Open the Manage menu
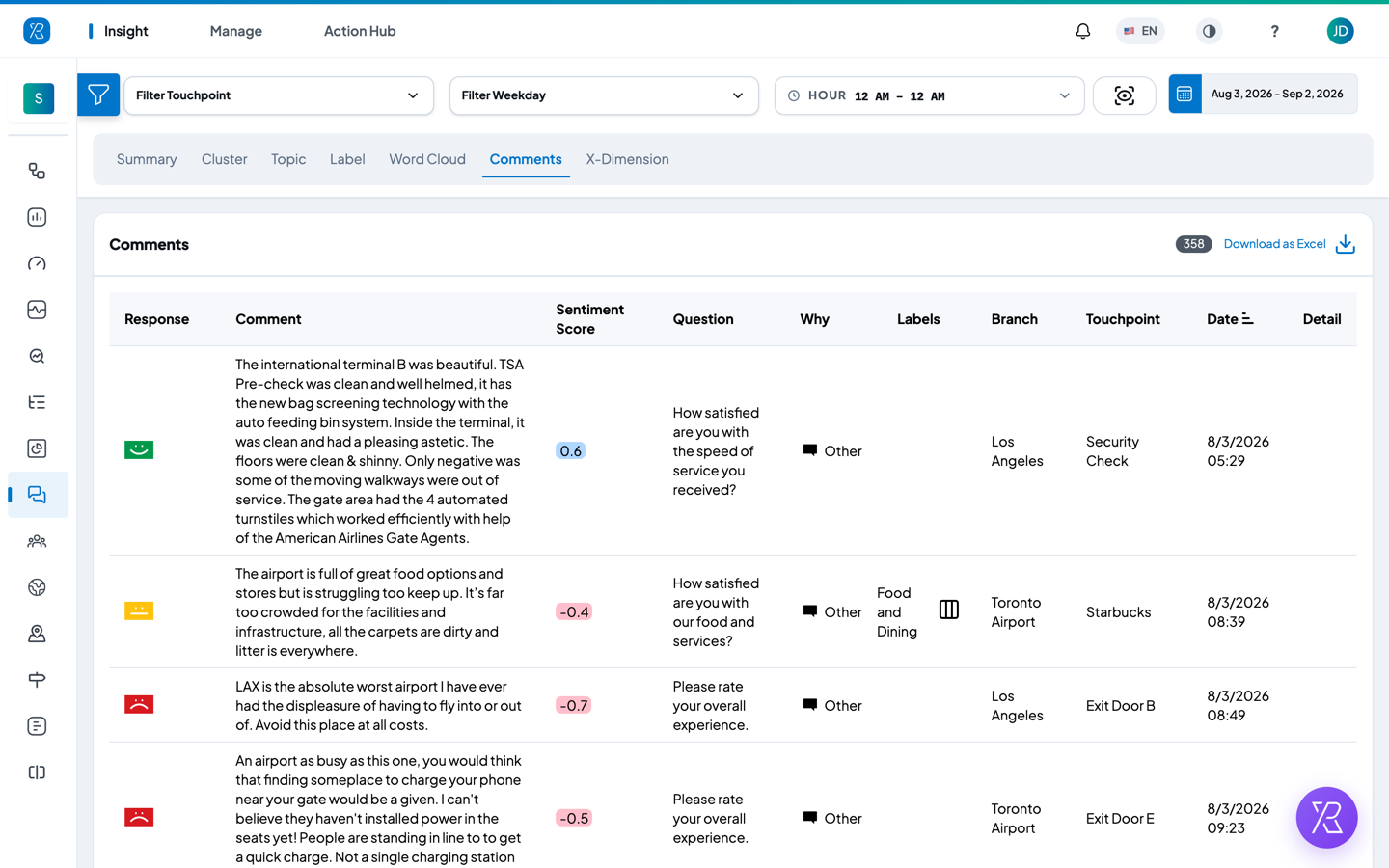 [236, 31]
